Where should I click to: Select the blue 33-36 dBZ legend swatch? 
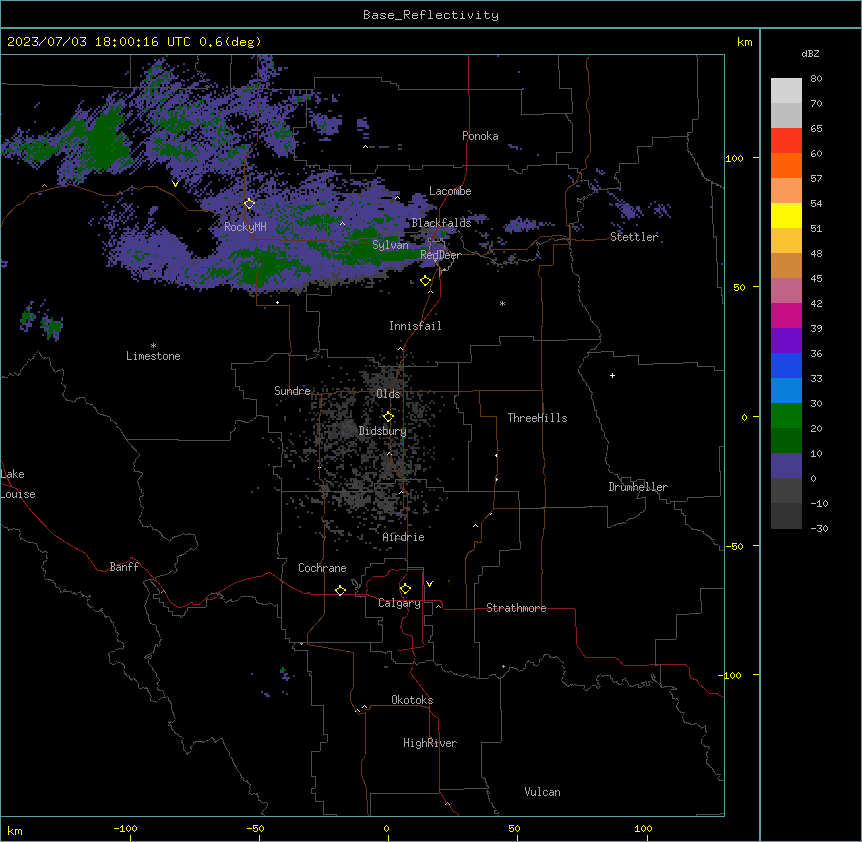(x=786, y=366)
